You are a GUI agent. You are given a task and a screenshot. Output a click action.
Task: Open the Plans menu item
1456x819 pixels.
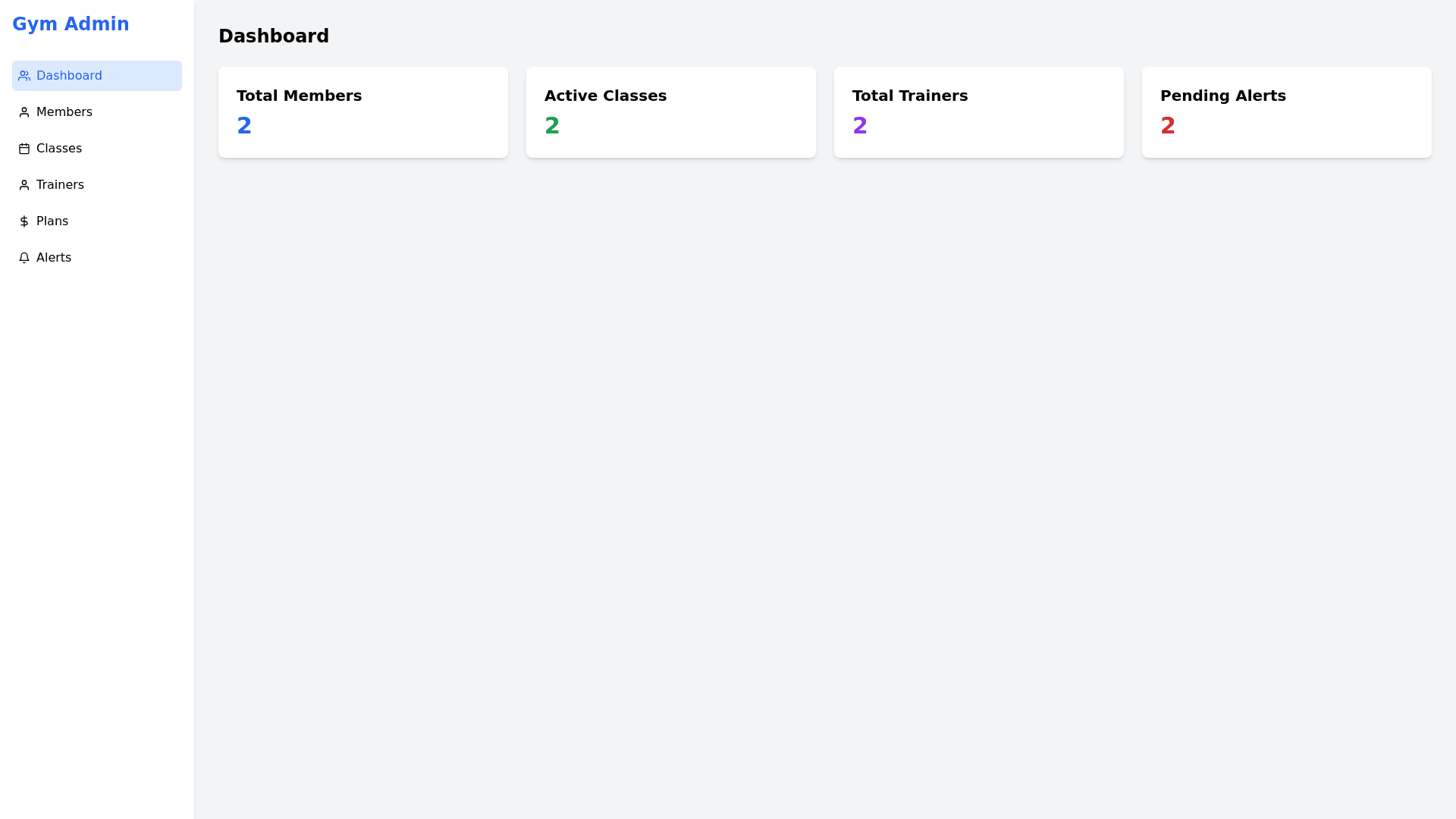[x=52, y=221]
